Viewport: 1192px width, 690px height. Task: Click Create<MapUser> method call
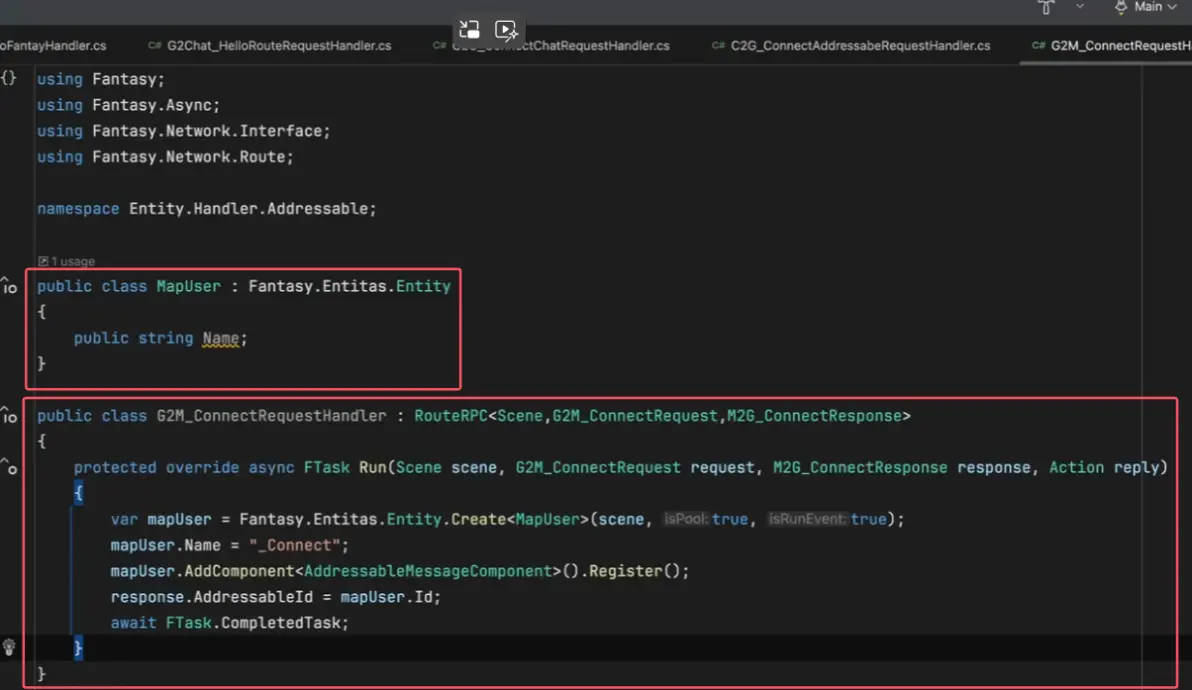[521, 519]
